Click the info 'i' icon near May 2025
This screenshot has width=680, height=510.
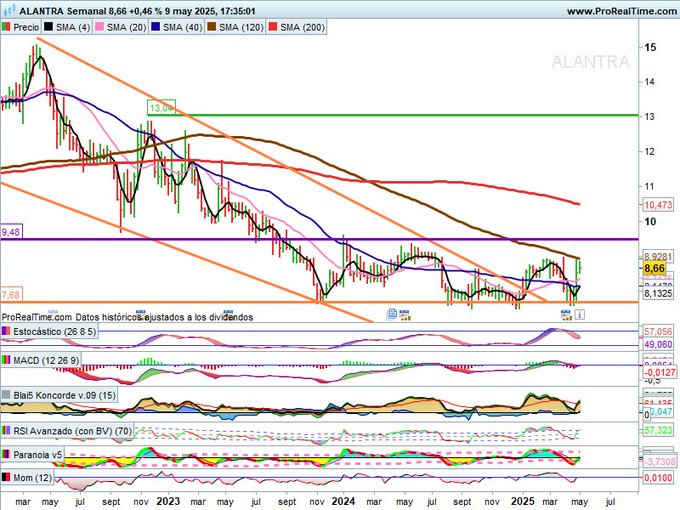pyautogui.click(x=580, y=314)
